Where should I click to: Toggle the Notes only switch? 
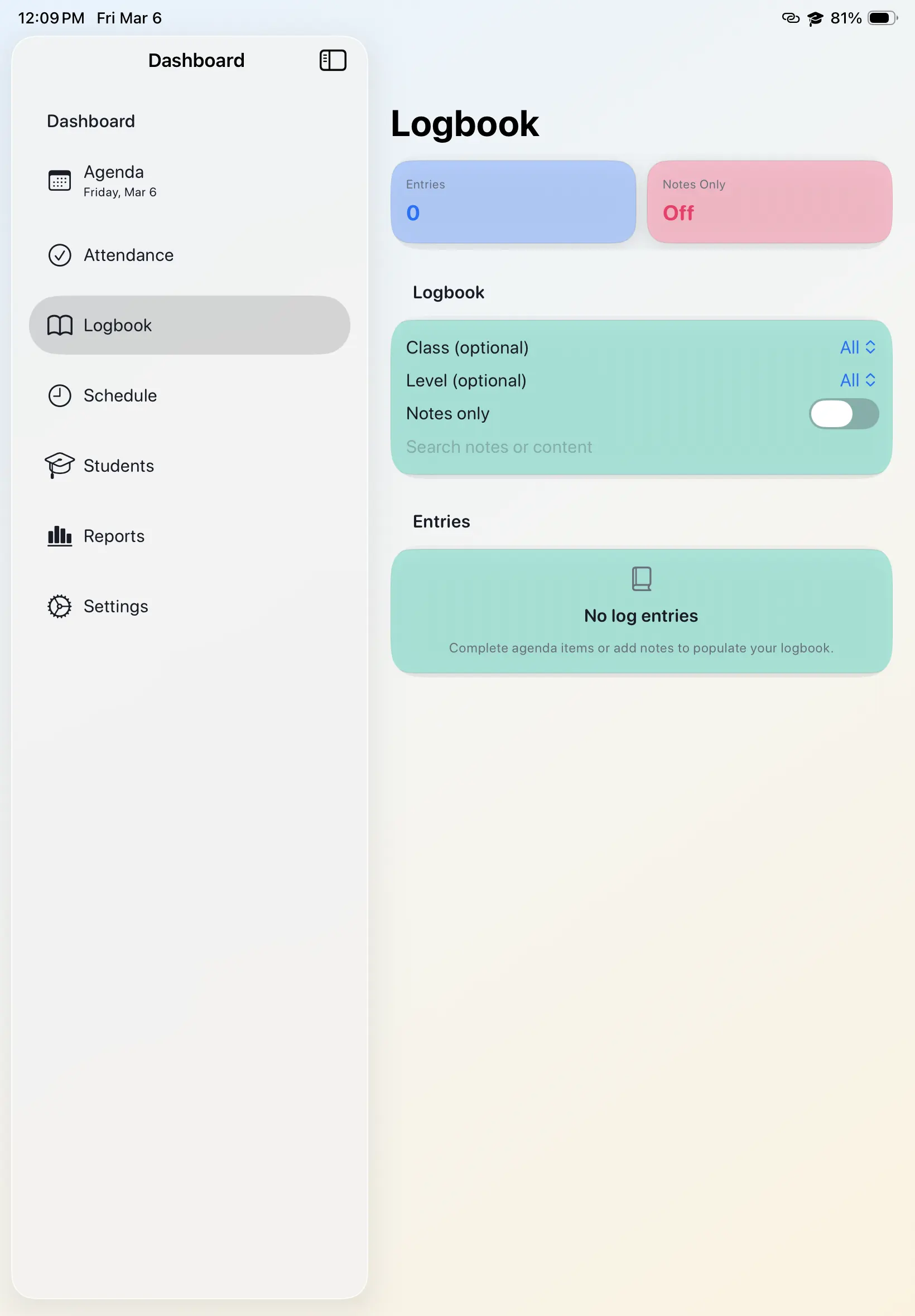coord(844,414)
